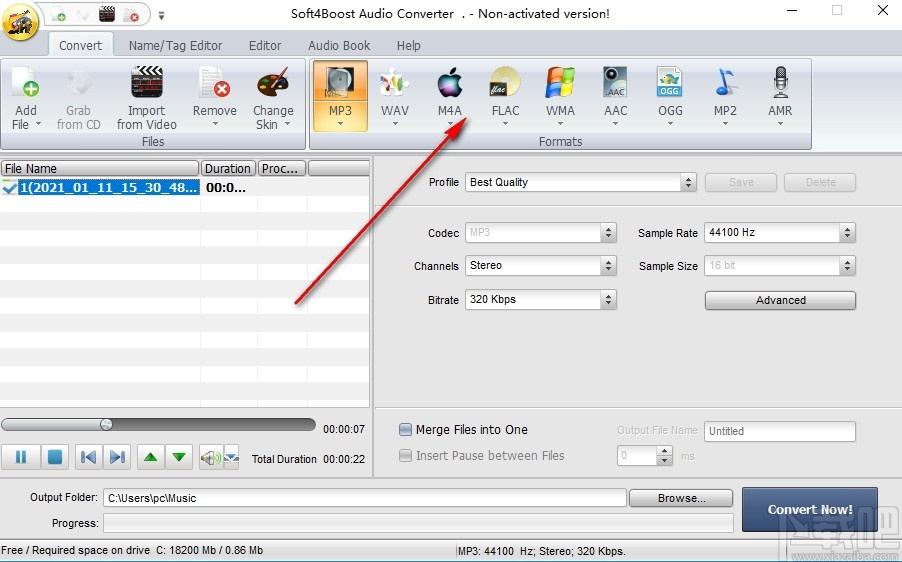Click the Remove file icon
This screenshot has height=562, width=902.
point(215,82)
